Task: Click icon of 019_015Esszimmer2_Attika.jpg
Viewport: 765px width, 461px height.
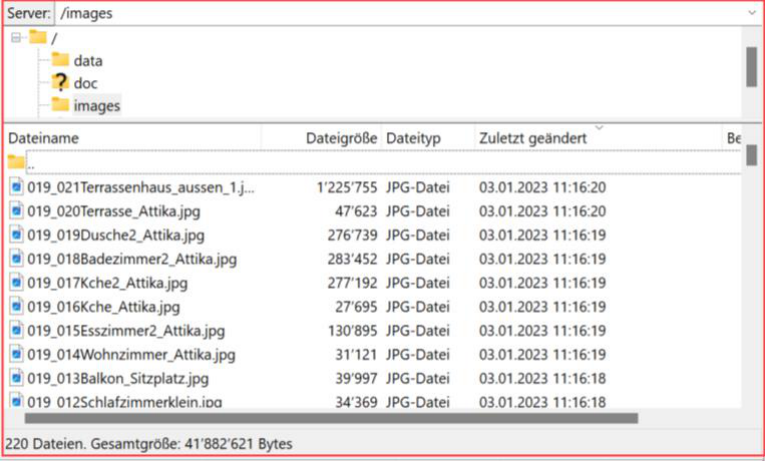Action: 17,330
